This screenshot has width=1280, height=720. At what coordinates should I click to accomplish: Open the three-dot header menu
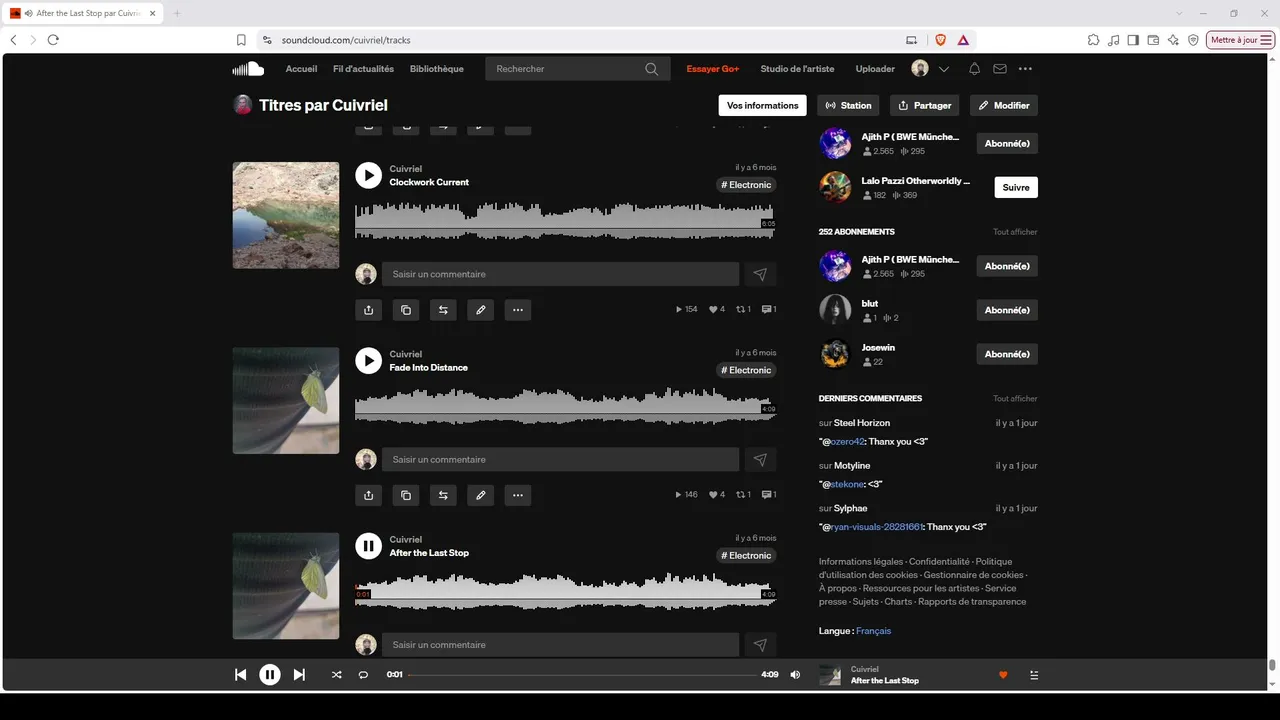click(x=1025, y=69)
